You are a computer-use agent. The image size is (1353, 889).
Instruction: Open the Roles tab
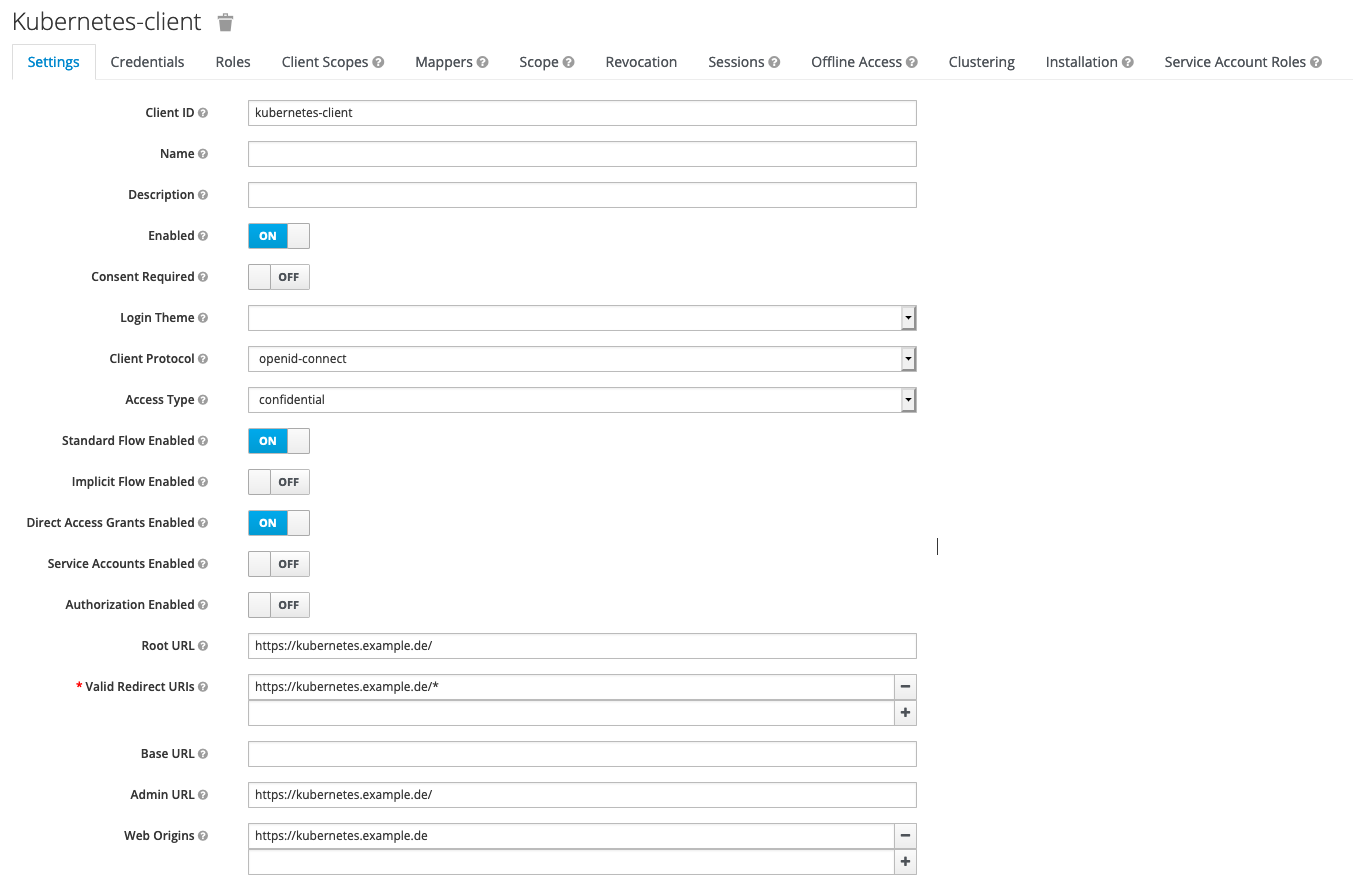coord(233,62)
